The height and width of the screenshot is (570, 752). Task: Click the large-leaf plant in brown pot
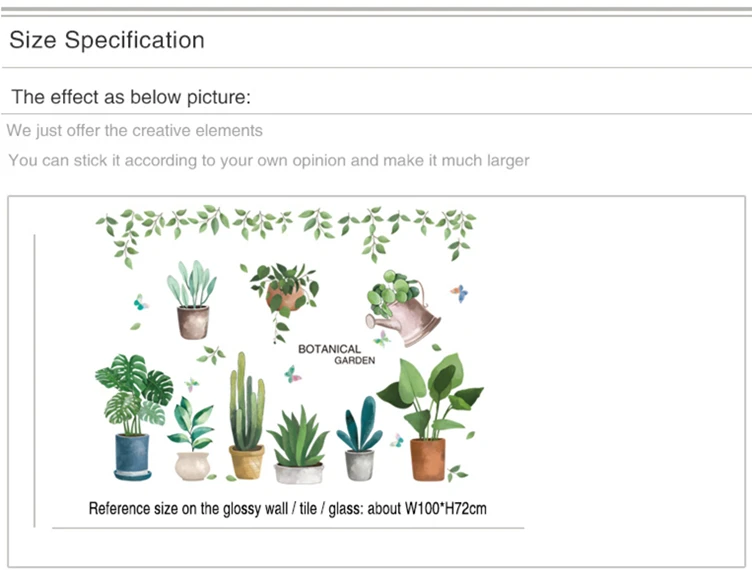[430, 417]
